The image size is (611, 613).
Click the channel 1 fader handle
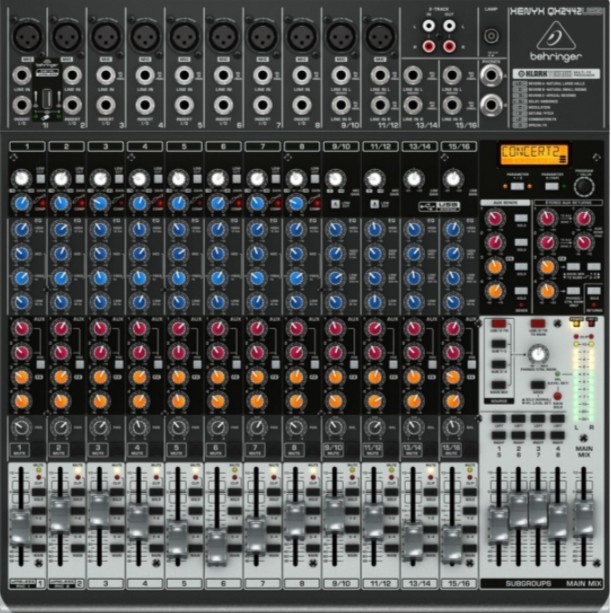[20, 528]
